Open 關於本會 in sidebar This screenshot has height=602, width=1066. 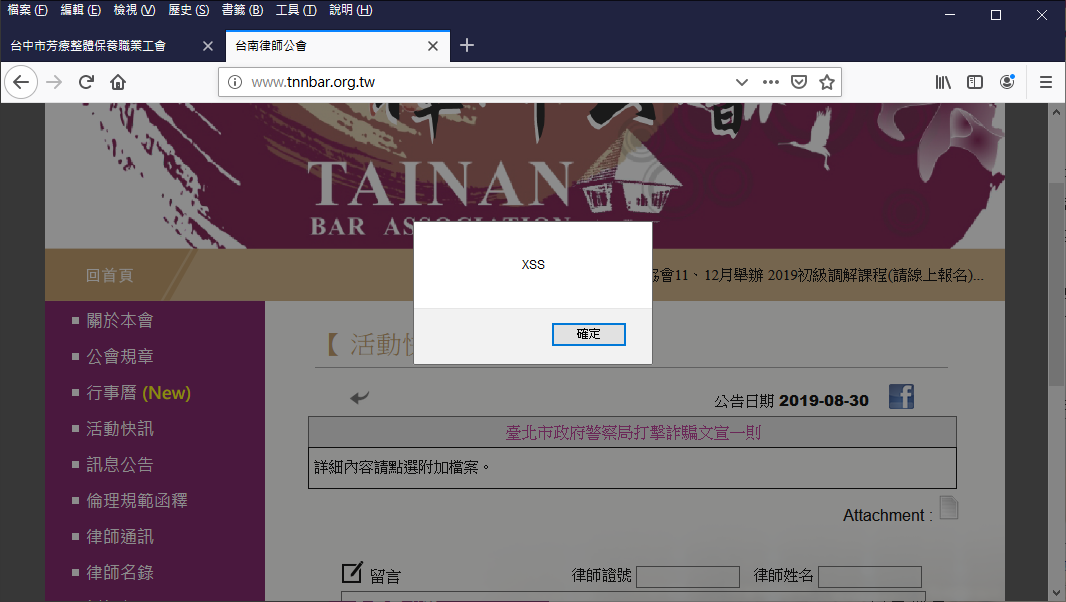(x=120, y=320)
